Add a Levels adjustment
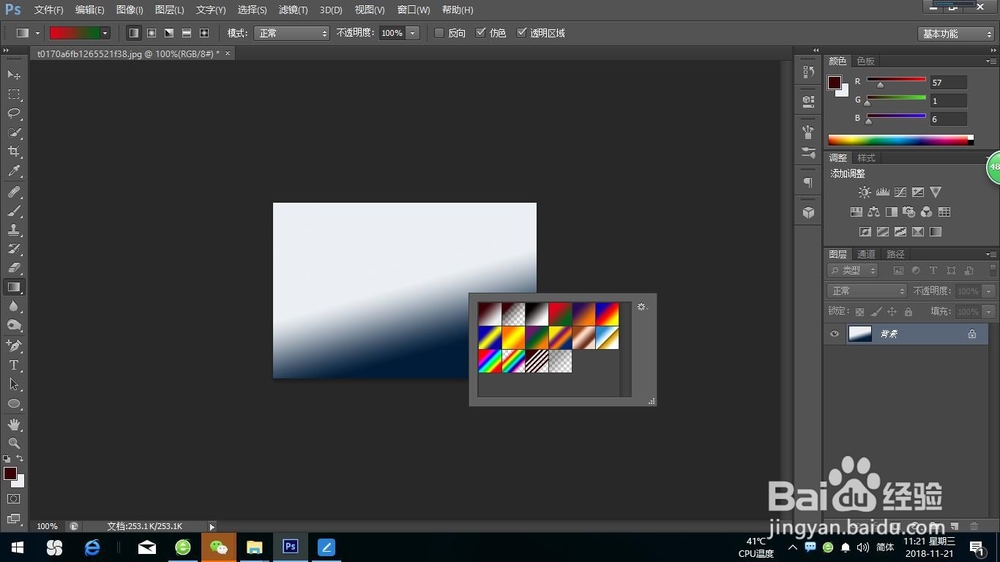 [883, 192]
